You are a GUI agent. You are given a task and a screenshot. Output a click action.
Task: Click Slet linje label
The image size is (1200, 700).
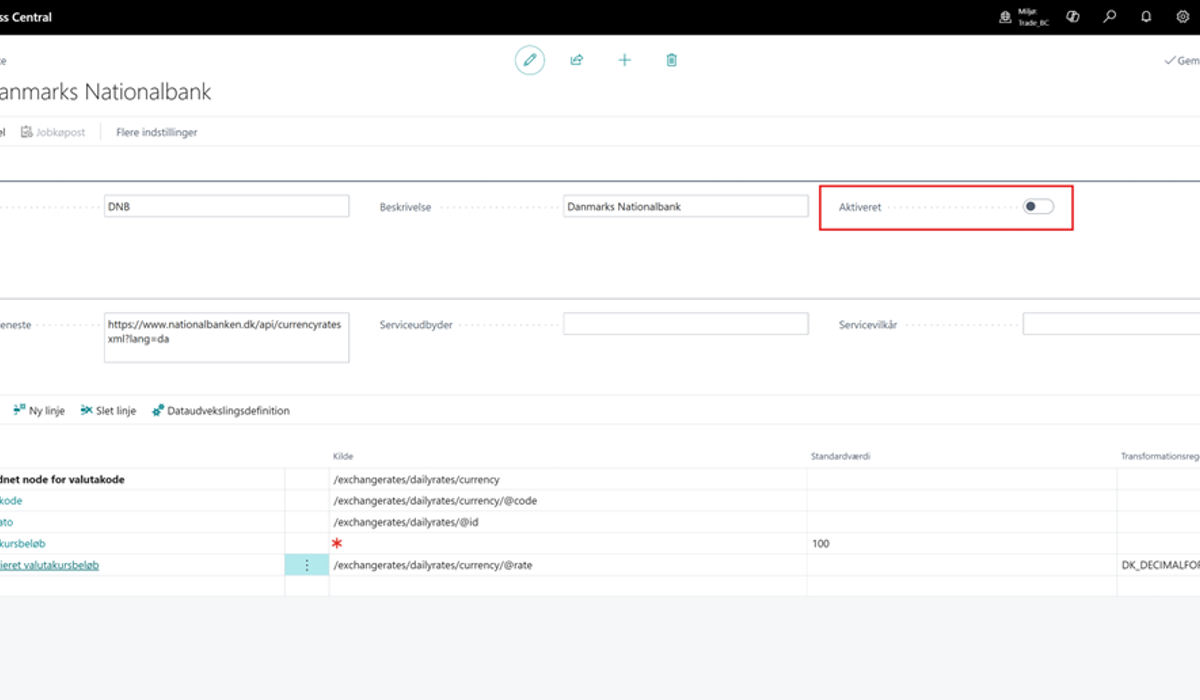pyautogui.click(x=116, y=410)
